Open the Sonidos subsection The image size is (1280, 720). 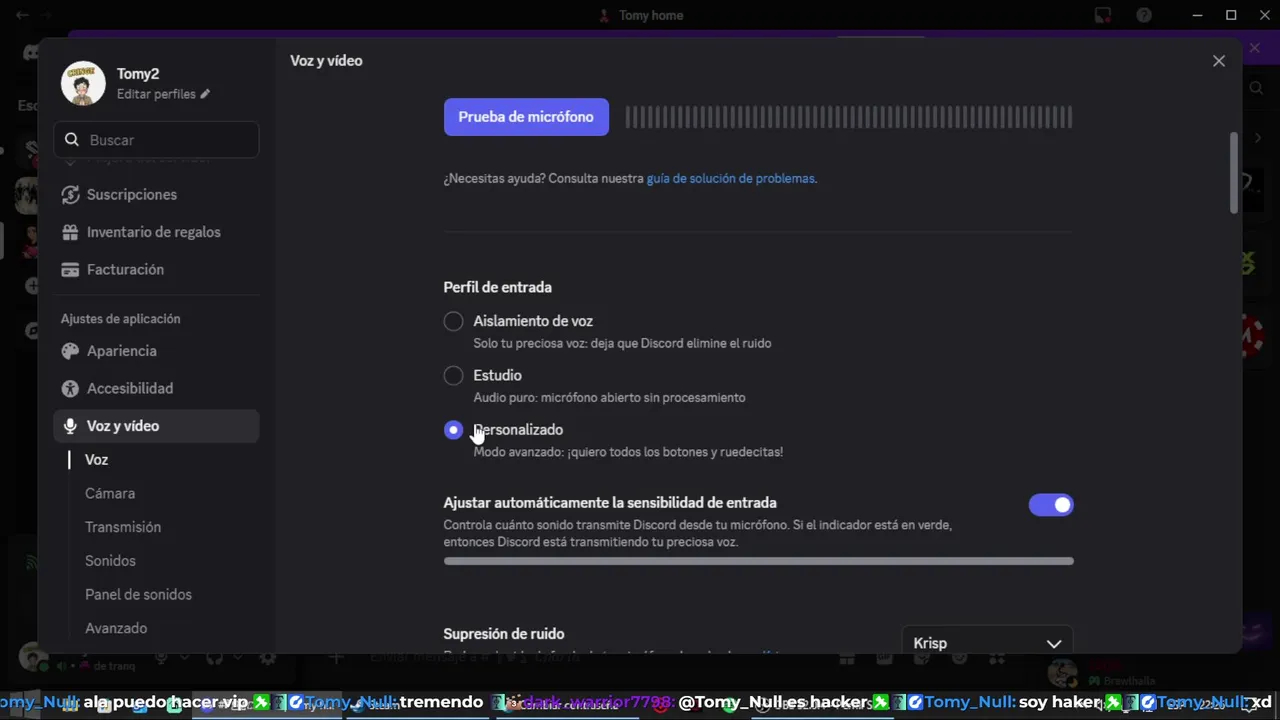click(x=110, y=561)
